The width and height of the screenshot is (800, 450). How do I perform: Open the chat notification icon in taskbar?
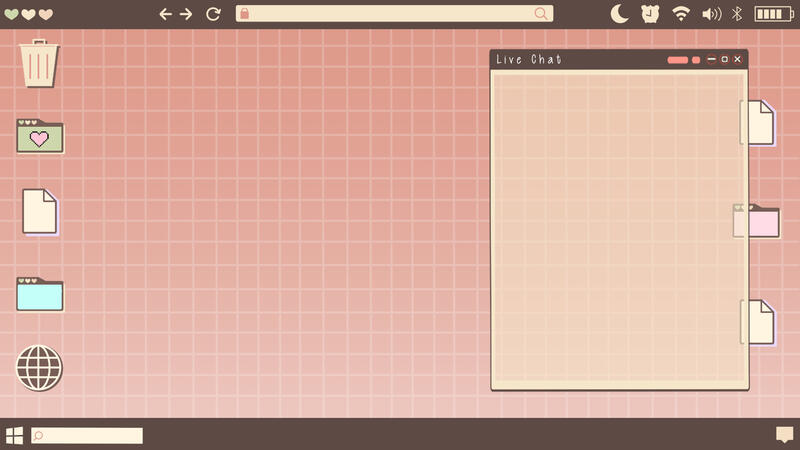pos(785,435)
